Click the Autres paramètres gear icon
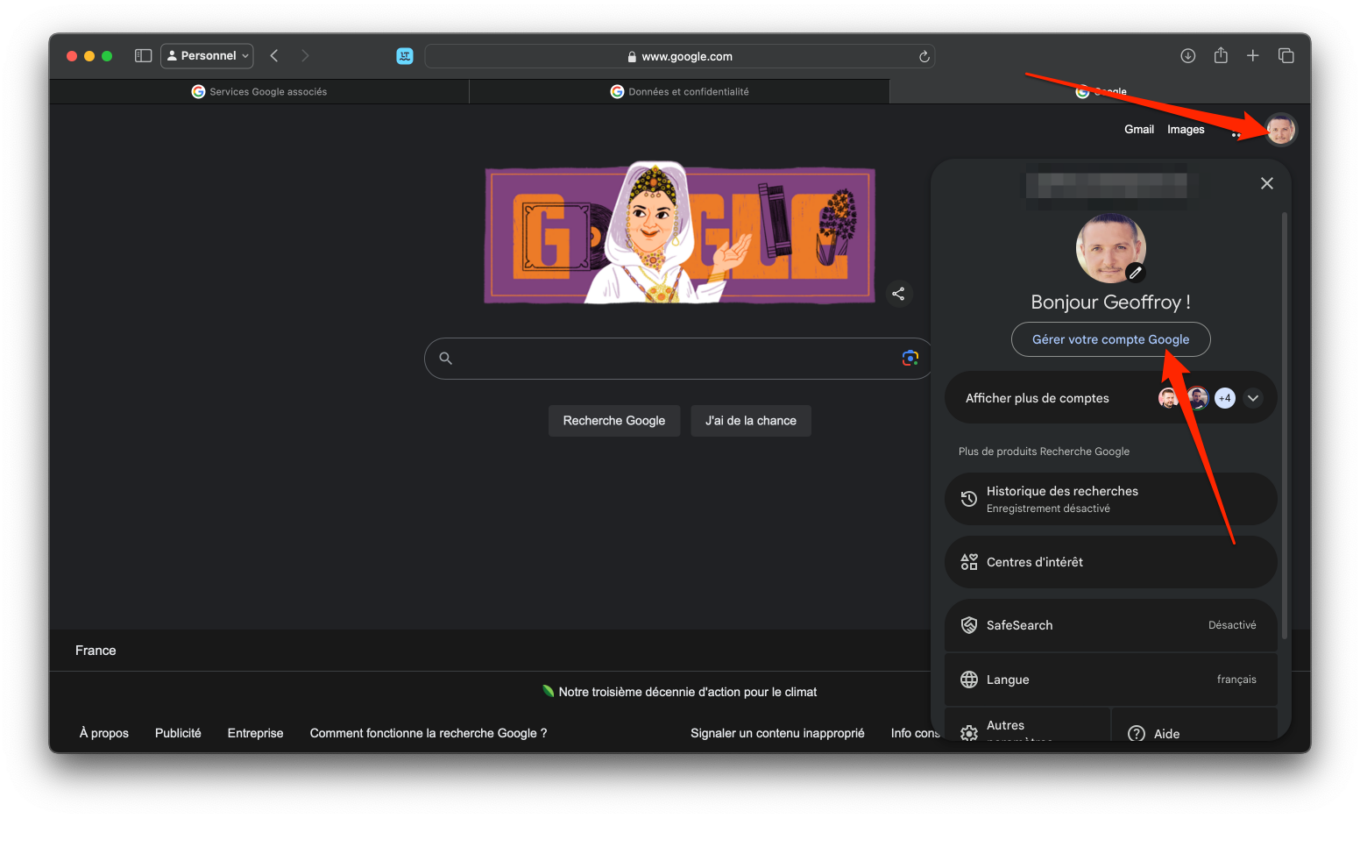 [969, 733]
